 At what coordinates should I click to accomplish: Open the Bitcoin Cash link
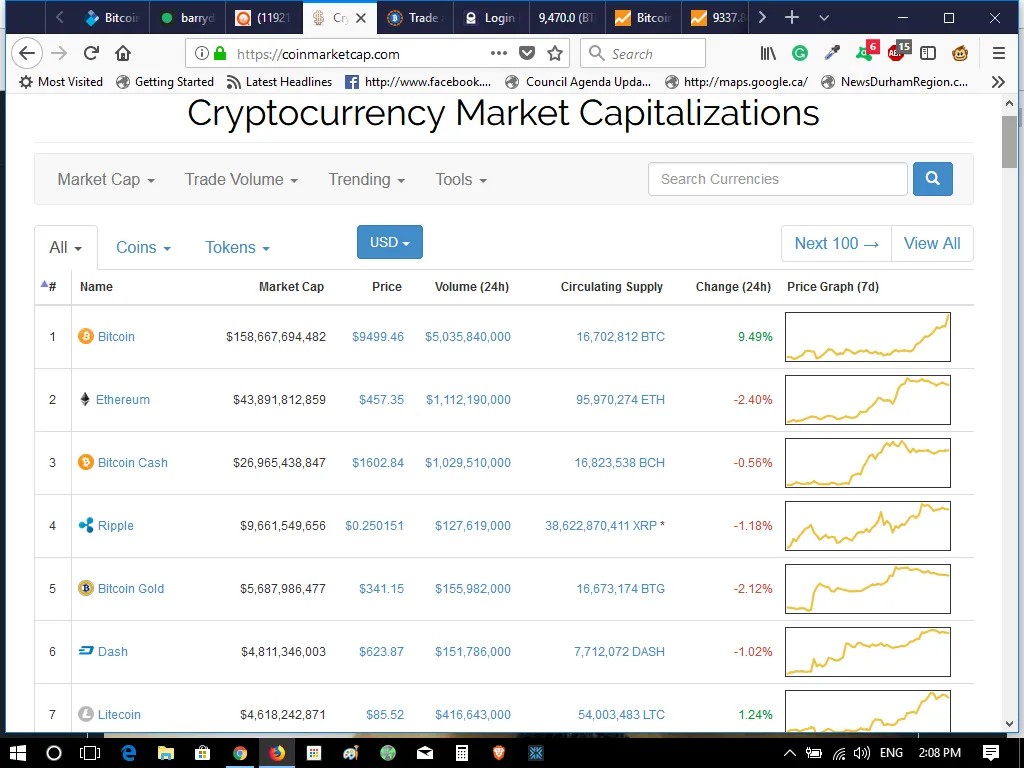click(x=133, y=462)
